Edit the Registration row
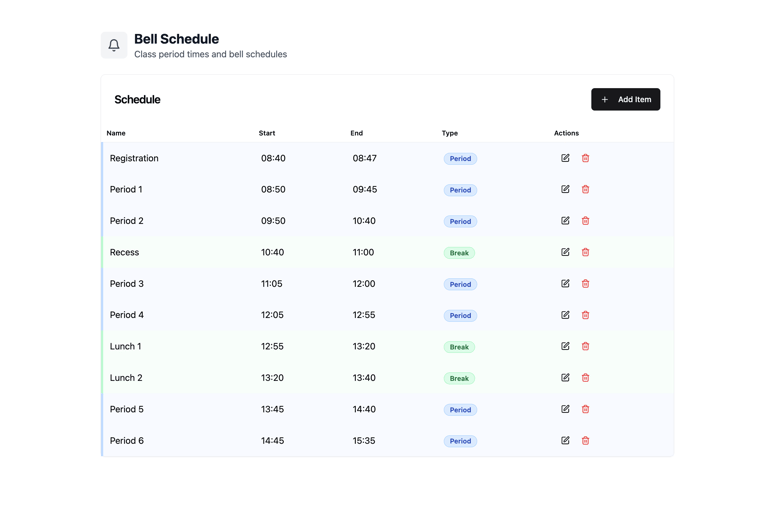768x507 pixels. (565, 158)
